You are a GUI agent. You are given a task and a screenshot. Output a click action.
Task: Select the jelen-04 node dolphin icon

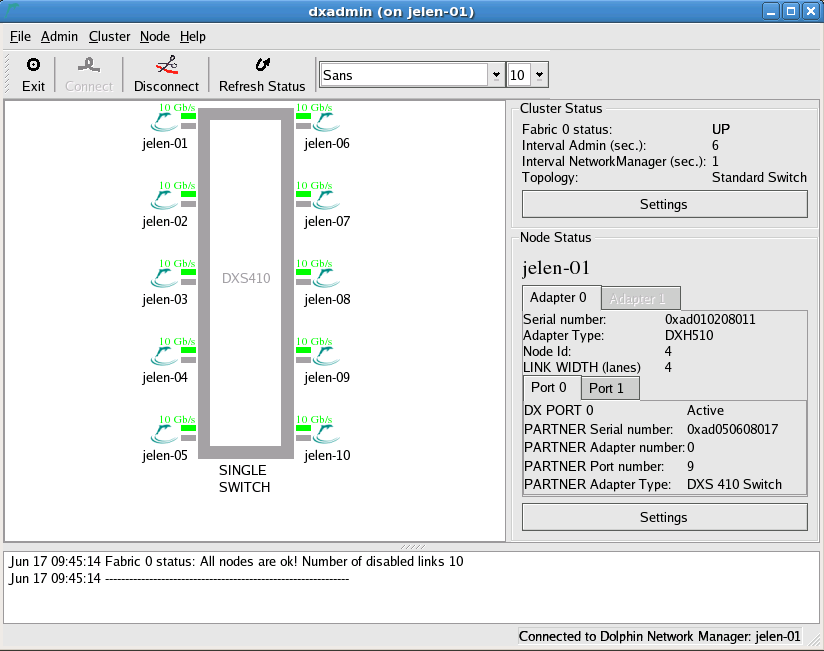coord(164,356)
